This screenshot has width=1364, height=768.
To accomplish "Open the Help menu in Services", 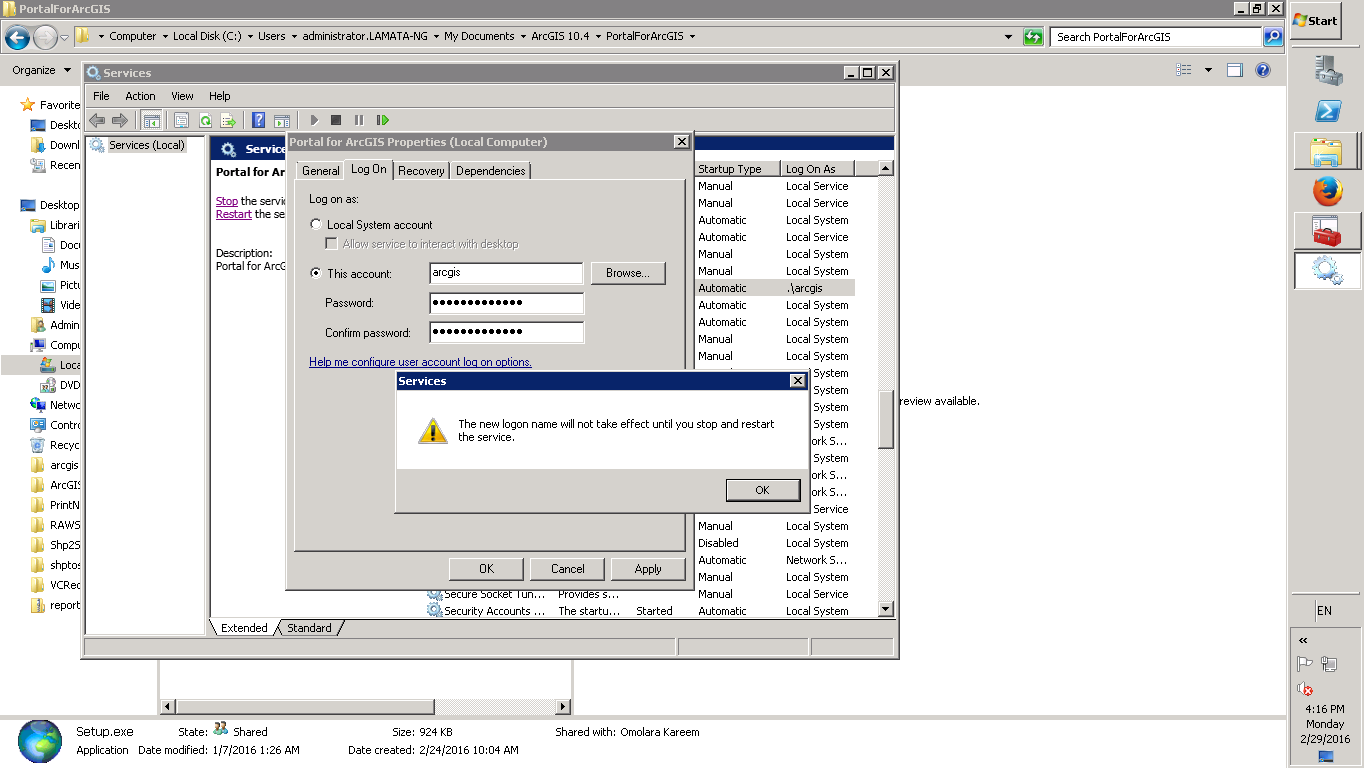I will click(x=220, y=96).
